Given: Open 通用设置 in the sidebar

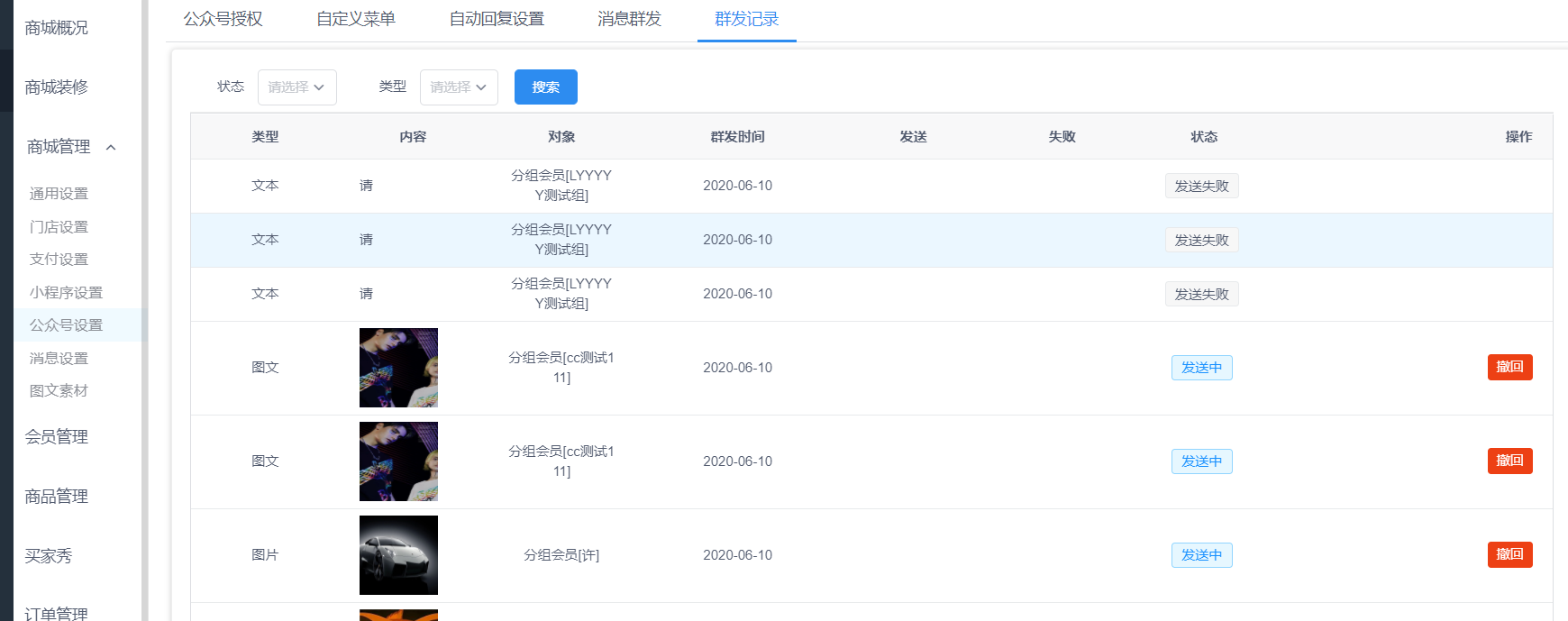Looking at the screenshot, I should point(59,194).
